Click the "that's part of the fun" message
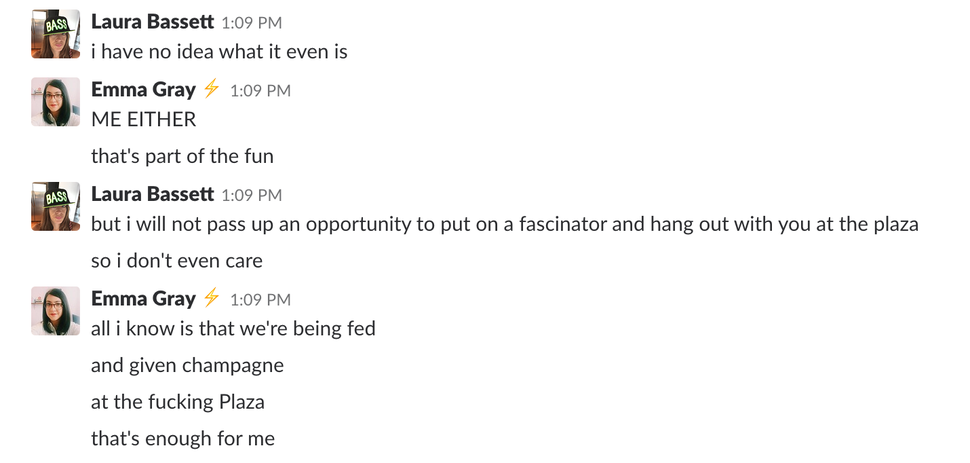 [182, 156]
